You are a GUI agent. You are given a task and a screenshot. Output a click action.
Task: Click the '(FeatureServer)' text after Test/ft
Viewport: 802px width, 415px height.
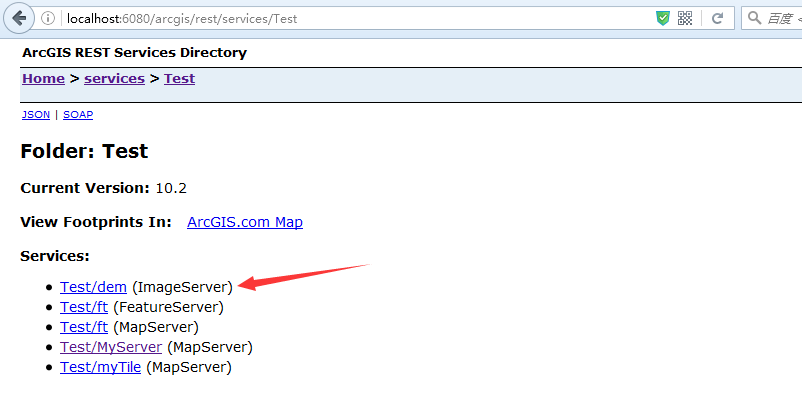(168, 307)
